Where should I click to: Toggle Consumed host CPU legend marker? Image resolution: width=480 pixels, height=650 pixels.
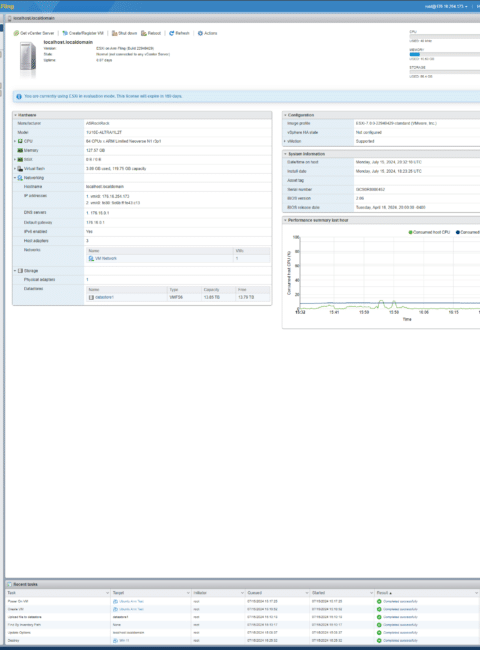410,233
